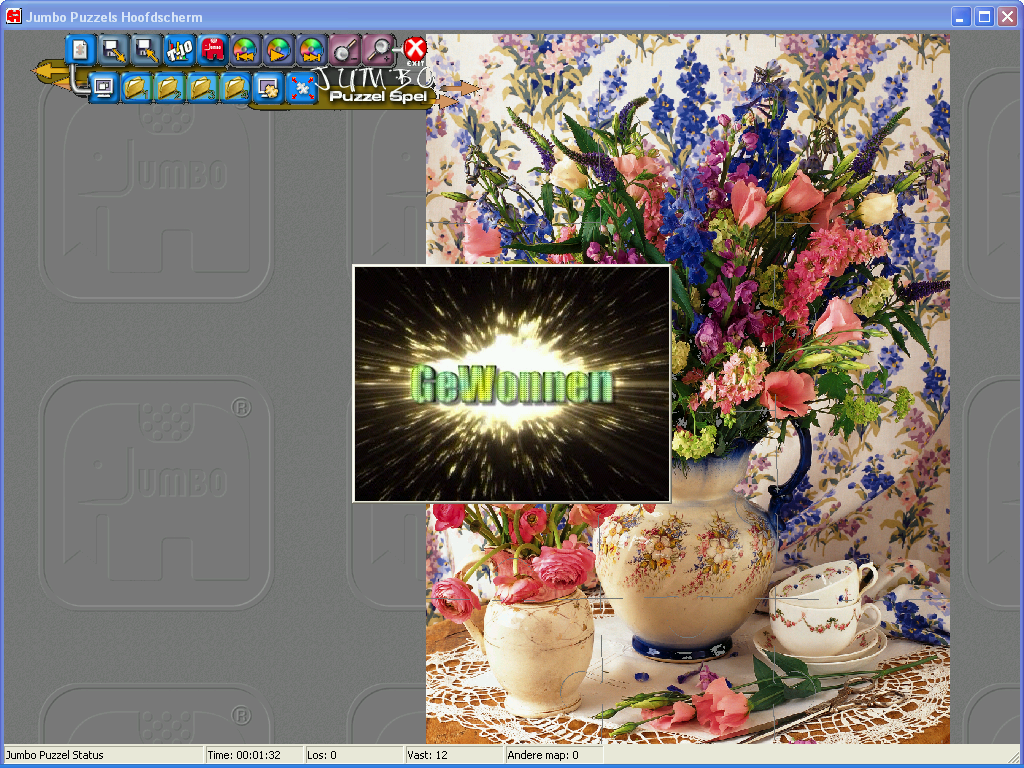Click the Time: 00:01:32 status field

coord(254,755)
